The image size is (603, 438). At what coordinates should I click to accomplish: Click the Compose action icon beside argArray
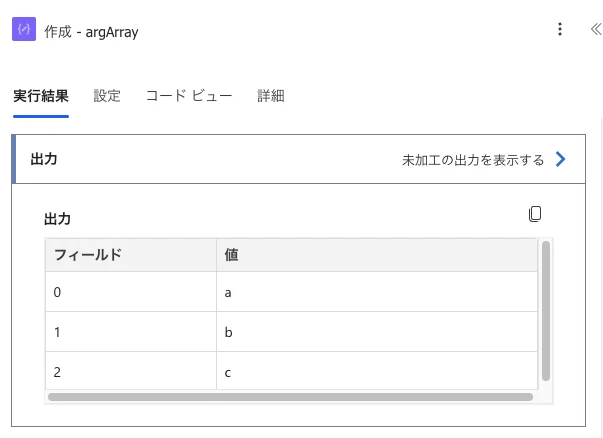click(24, 29)
